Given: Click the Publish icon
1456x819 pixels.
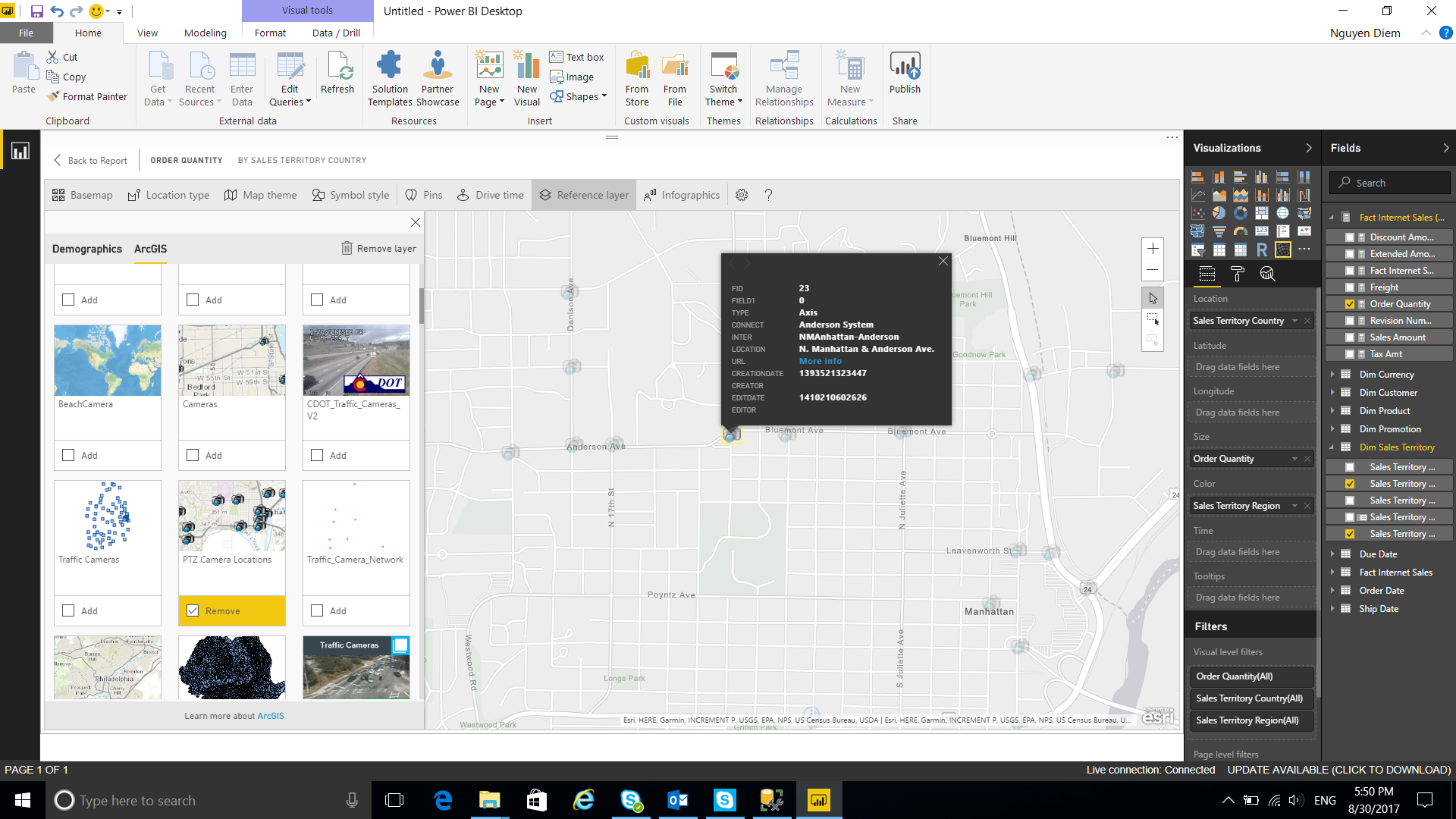Looking at the screenshot, I should pos(905,73).
